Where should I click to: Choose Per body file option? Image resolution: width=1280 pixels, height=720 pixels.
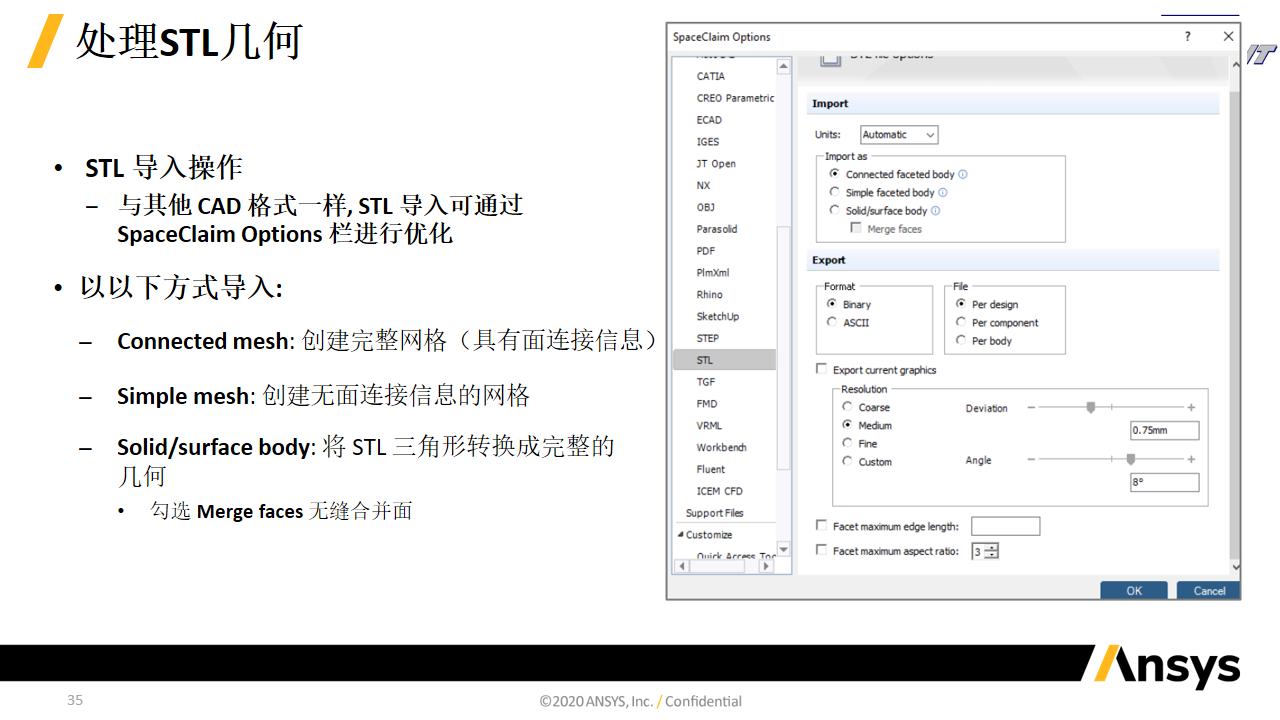(x=961, y=340)
